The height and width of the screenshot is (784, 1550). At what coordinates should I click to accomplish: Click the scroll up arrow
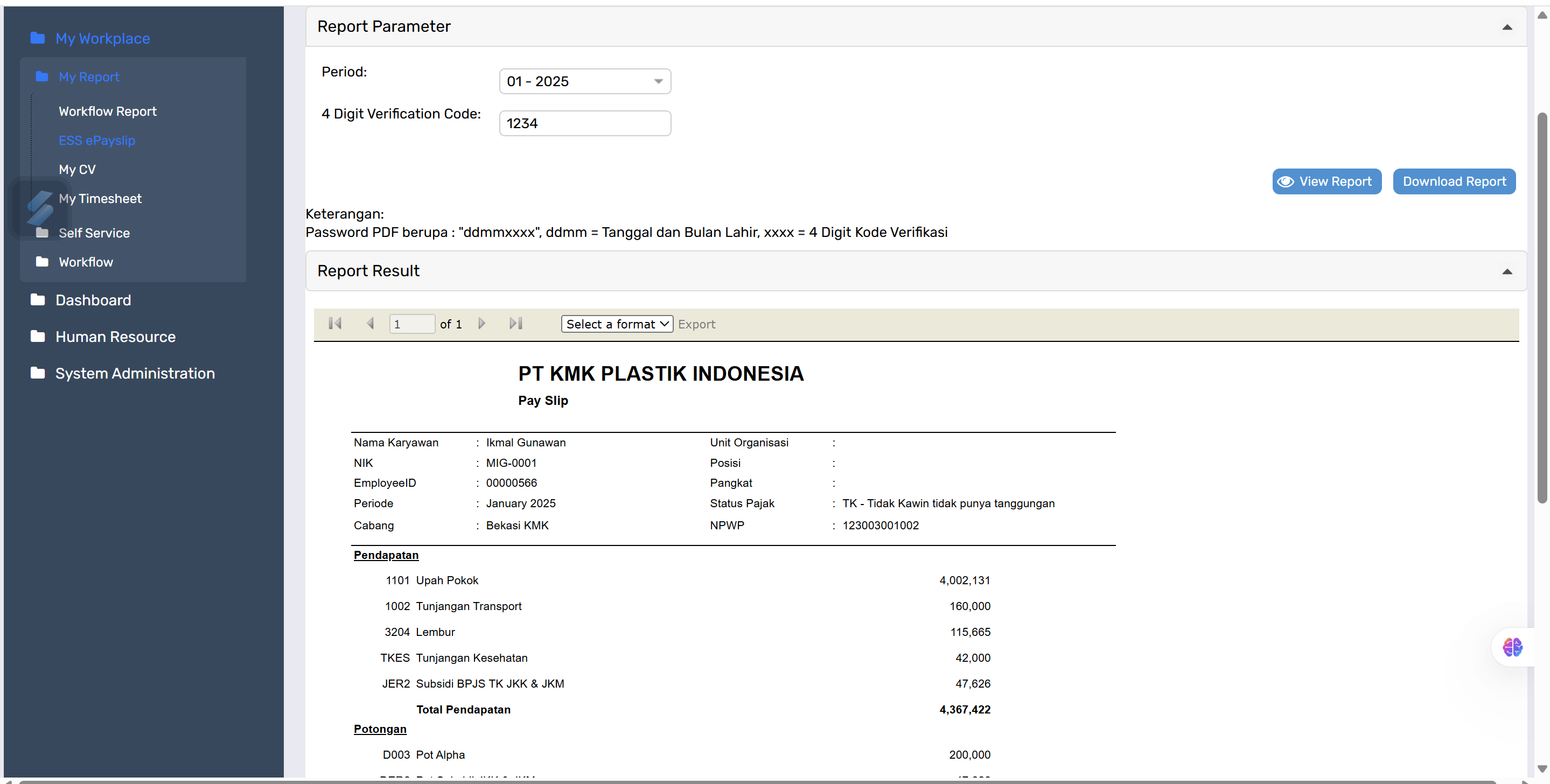[1542, 16]
